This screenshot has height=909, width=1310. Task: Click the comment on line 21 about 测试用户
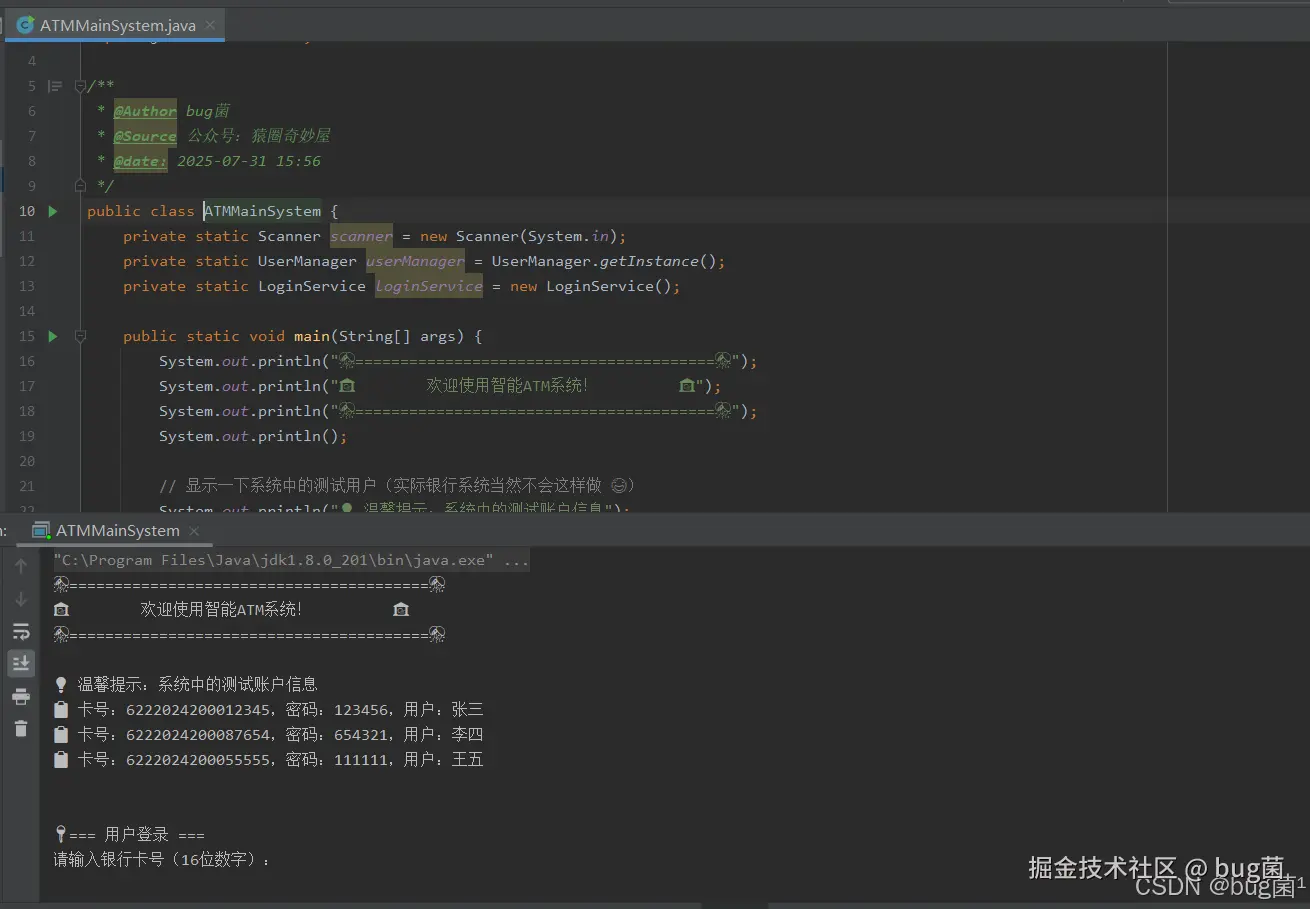(397, 486)
